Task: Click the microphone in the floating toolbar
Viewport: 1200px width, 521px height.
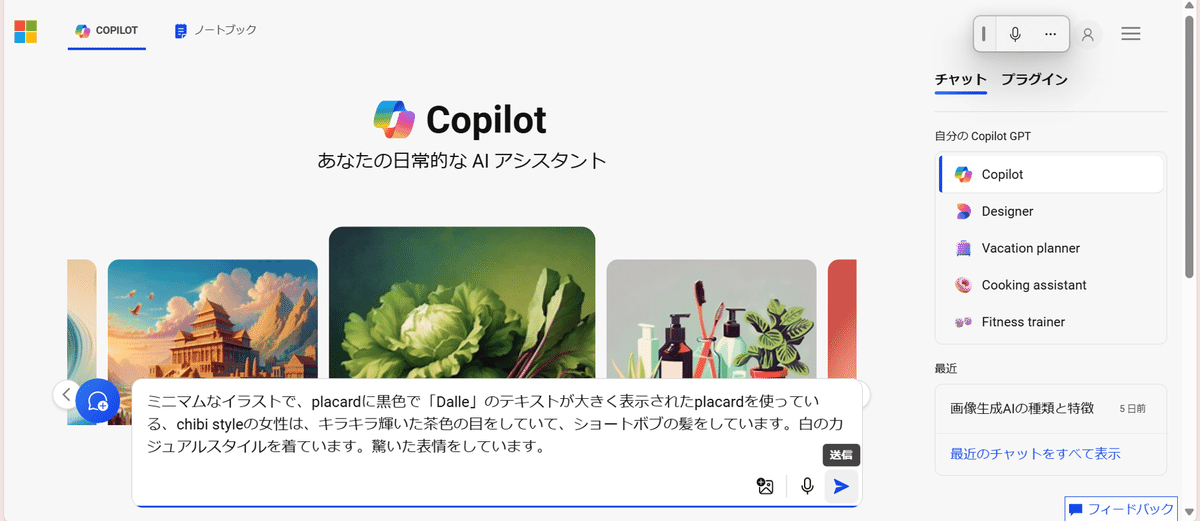Action: click(x=1015, y=34)
